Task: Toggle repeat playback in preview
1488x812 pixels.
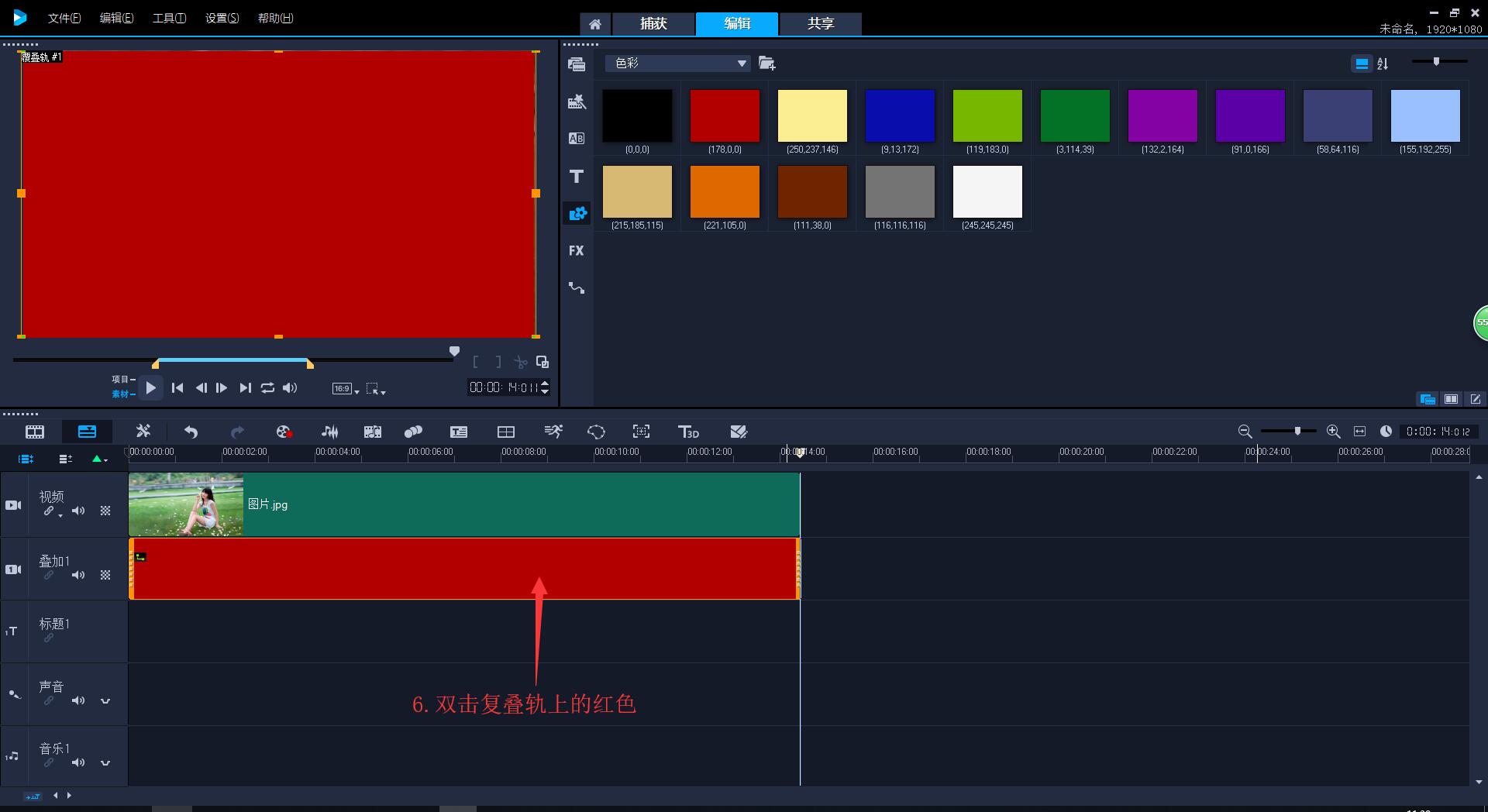Action: click(267, 387)
